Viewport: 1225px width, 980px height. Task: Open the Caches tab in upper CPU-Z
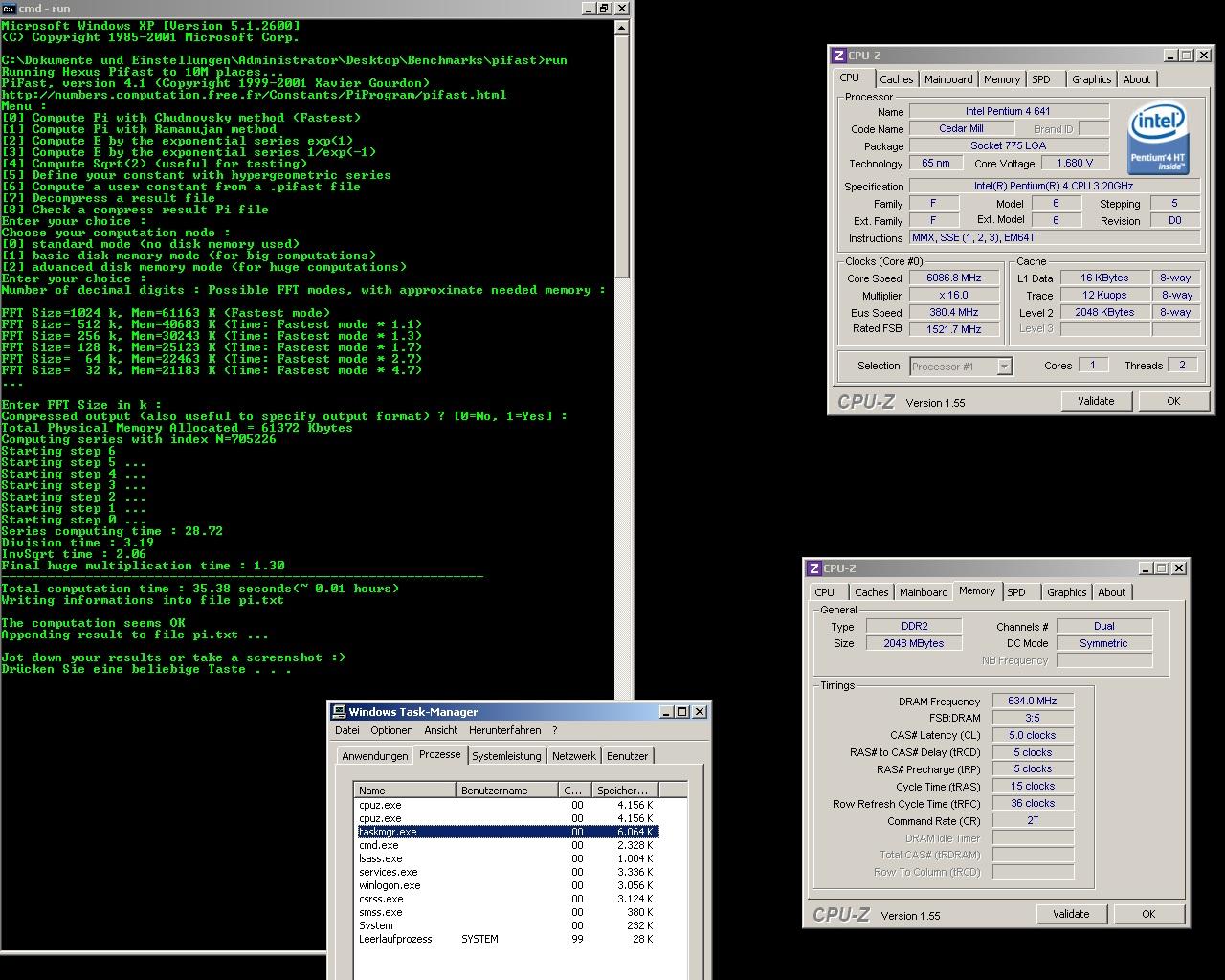[896, 79]
